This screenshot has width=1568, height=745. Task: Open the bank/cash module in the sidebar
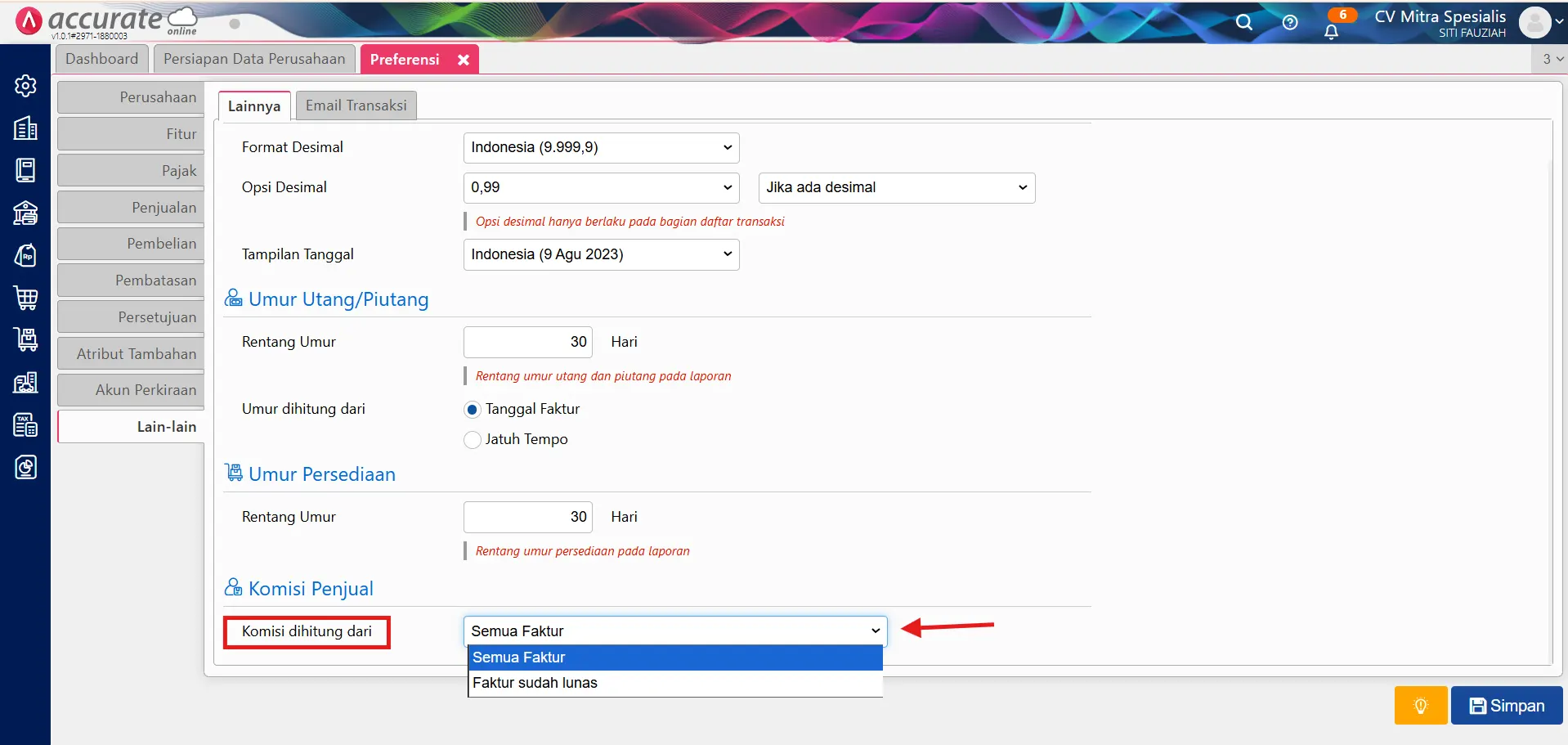pyautogui.click(x=25, y=213)
